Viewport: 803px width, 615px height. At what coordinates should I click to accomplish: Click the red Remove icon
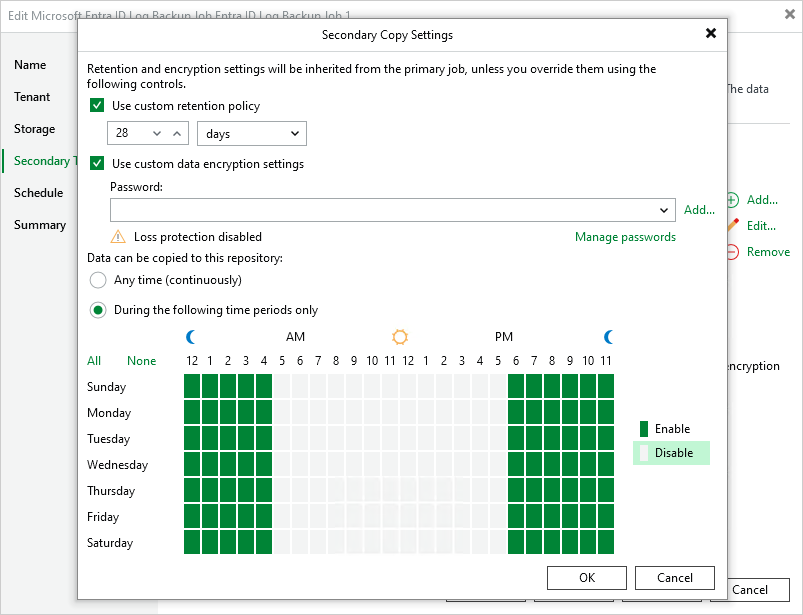pos(733,251)
